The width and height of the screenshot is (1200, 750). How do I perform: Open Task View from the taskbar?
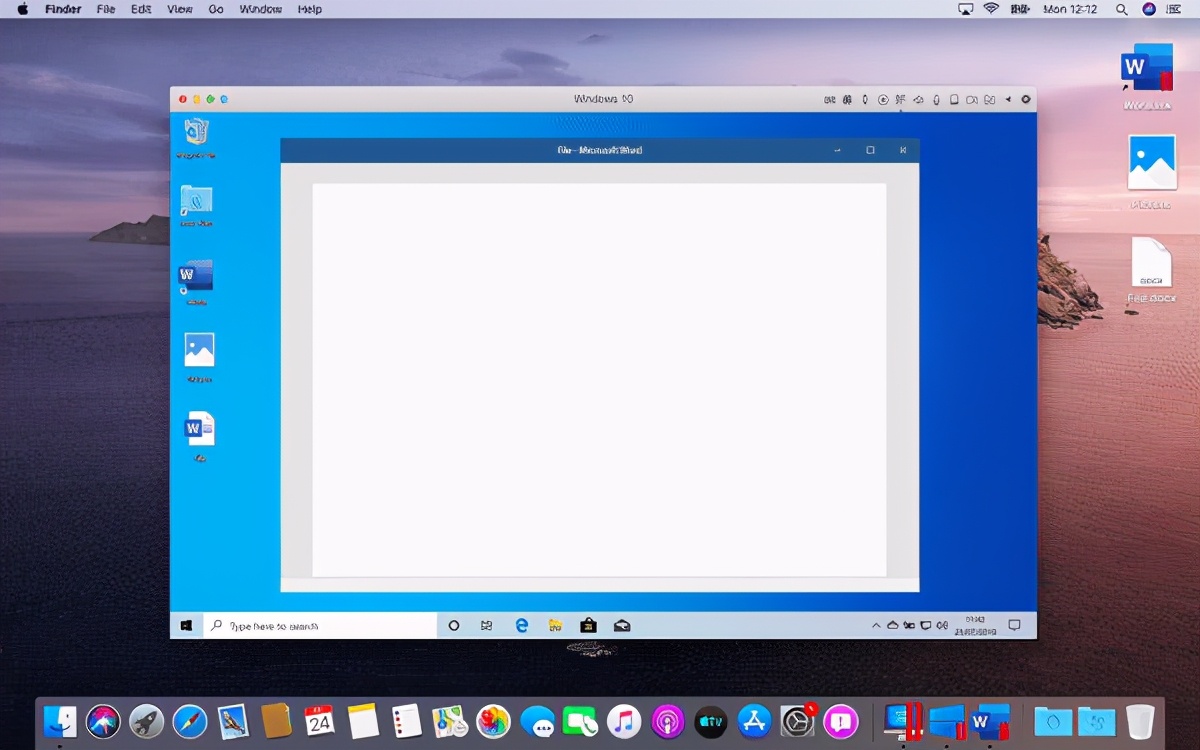tap(486, 624)
